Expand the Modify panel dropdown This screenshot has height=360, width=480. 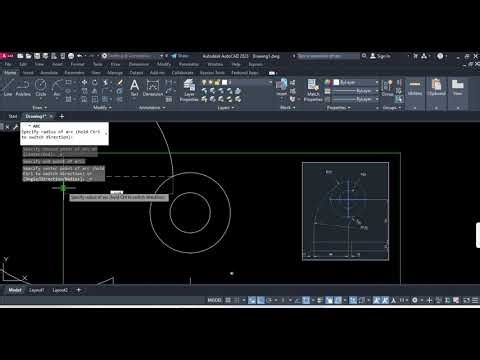102,108
